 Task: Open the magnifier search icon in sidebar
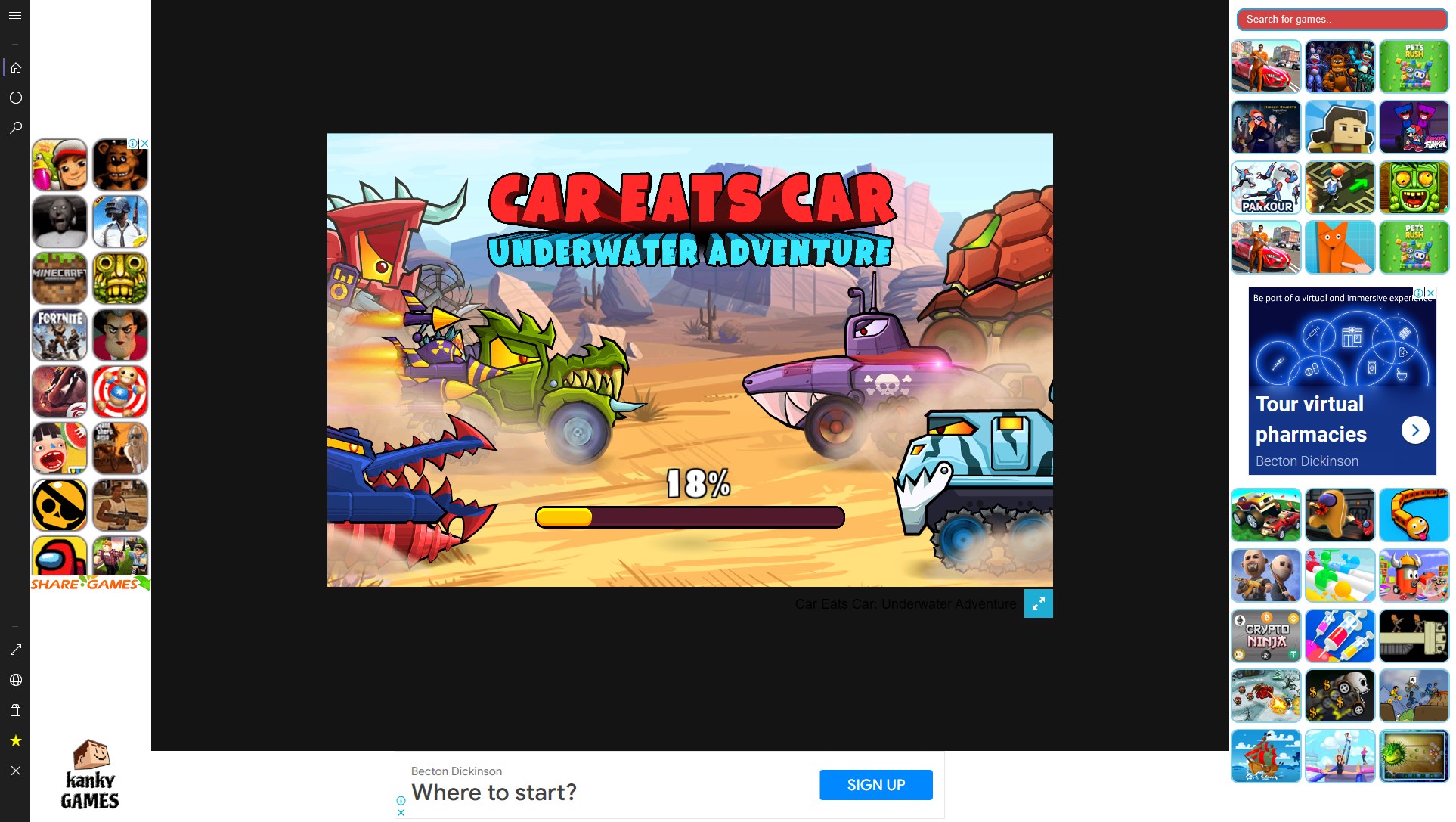coord(15,128)
